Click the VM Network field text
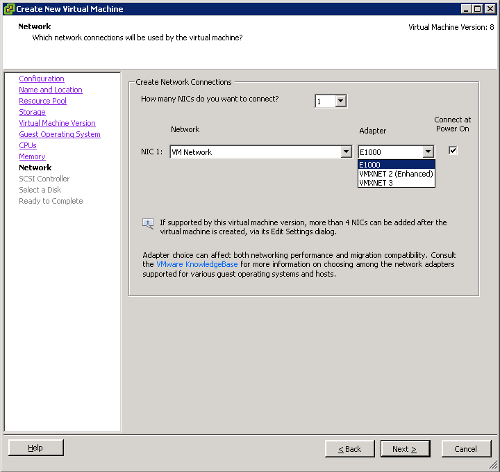 tap(192, 152)
